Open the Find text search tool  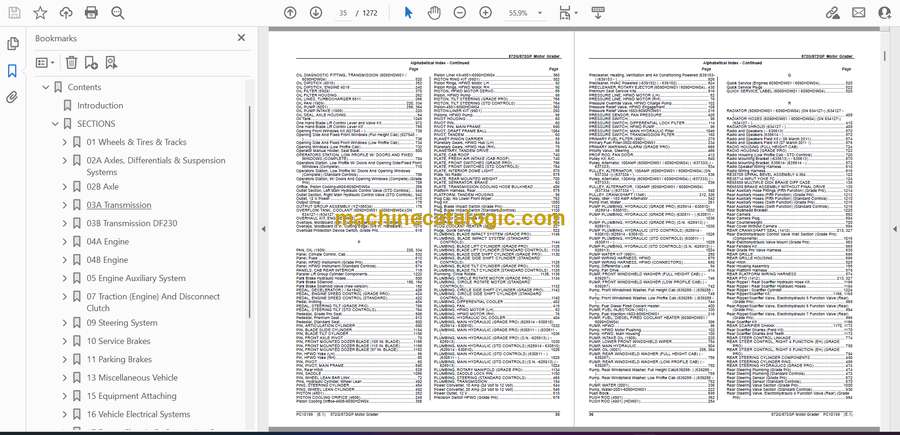(x=118, y=13)
